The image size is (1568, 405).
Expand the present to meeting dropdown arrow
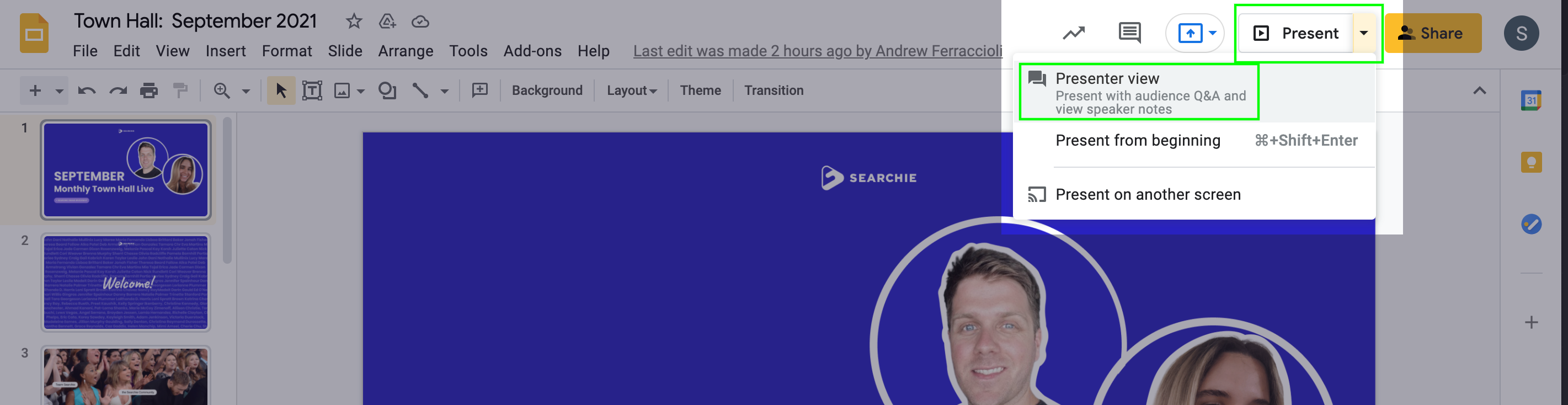click(x=1213, y=33)
